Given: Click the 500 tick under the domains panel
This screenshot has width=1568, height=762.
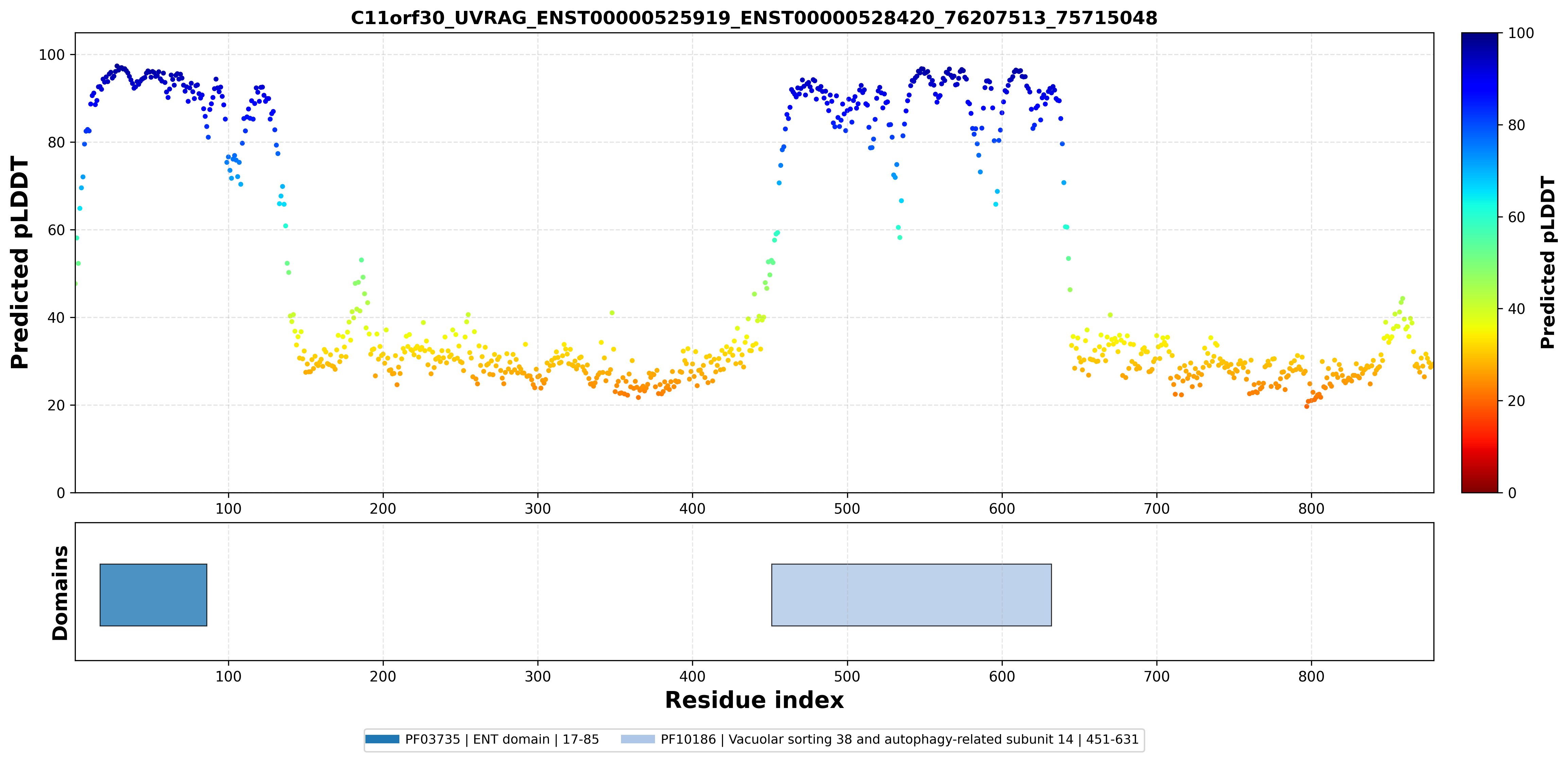Looking at the screenshot, I should point(847,676).
